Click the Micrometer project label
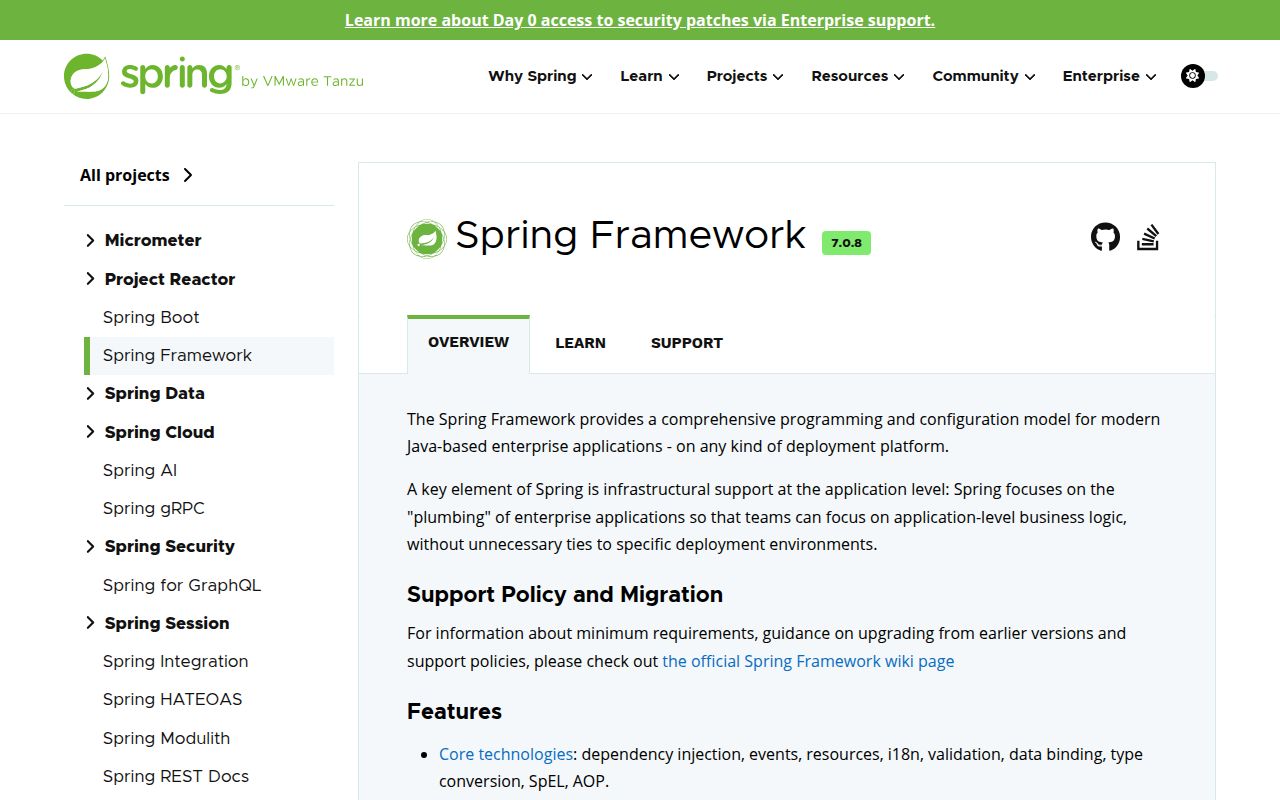This screenshot has width=1280, height=800. pos(153,240)
